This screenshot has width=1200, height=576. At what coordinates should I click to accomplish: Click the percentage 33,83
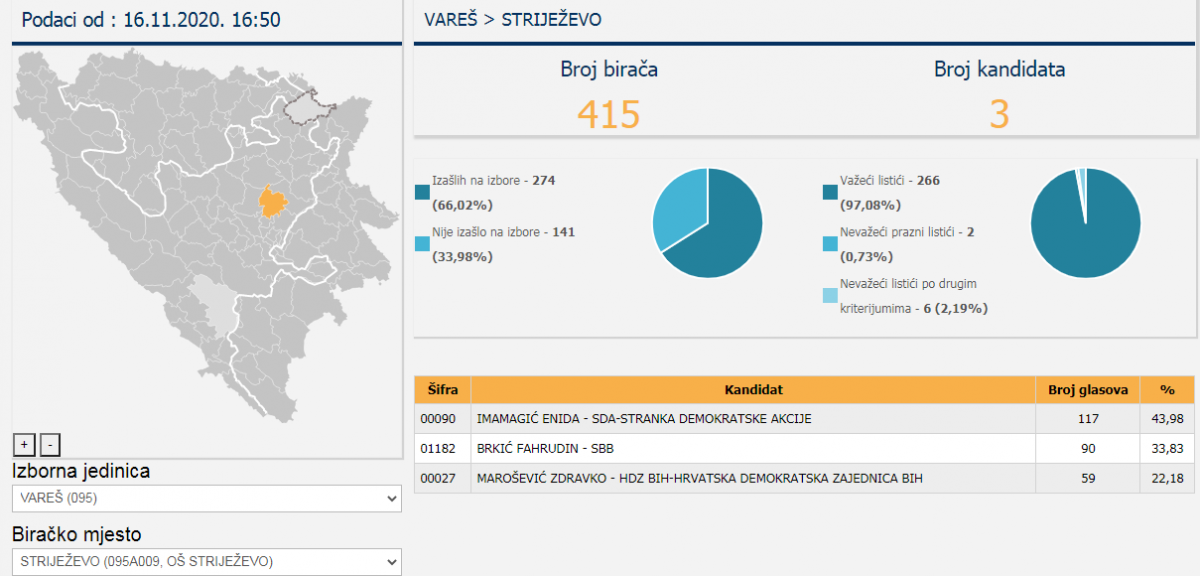click(x=1167, y=448)
